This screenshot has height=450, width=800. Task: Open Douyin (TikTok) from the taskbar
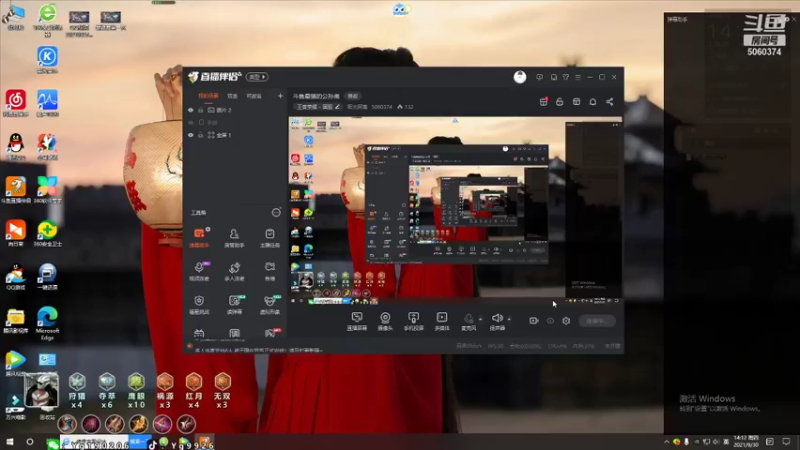pos(152,444)
